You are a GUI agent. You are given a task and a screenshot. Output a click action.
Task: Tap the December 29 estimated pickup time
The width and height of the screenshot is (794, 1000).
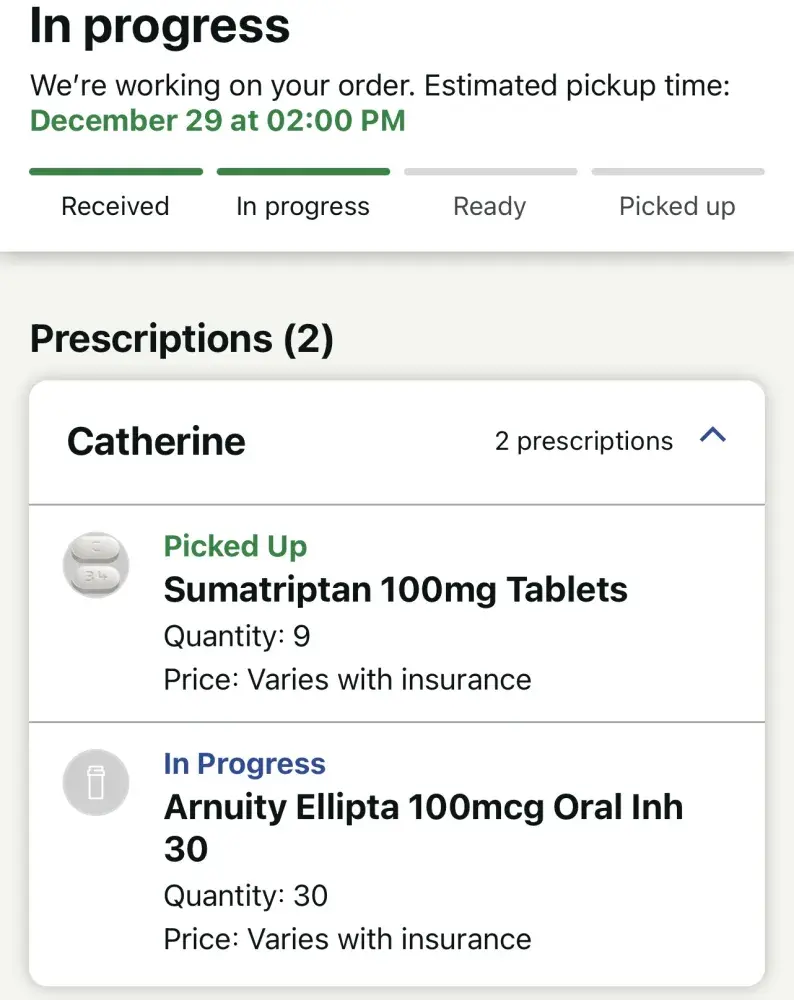pyautogui.click(x=218, y=121)
